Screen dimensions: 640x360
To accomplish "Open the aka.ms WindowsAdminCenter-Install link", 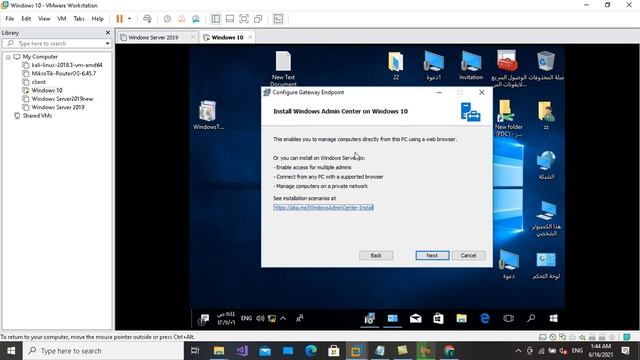I will click(x=323, y=207).
